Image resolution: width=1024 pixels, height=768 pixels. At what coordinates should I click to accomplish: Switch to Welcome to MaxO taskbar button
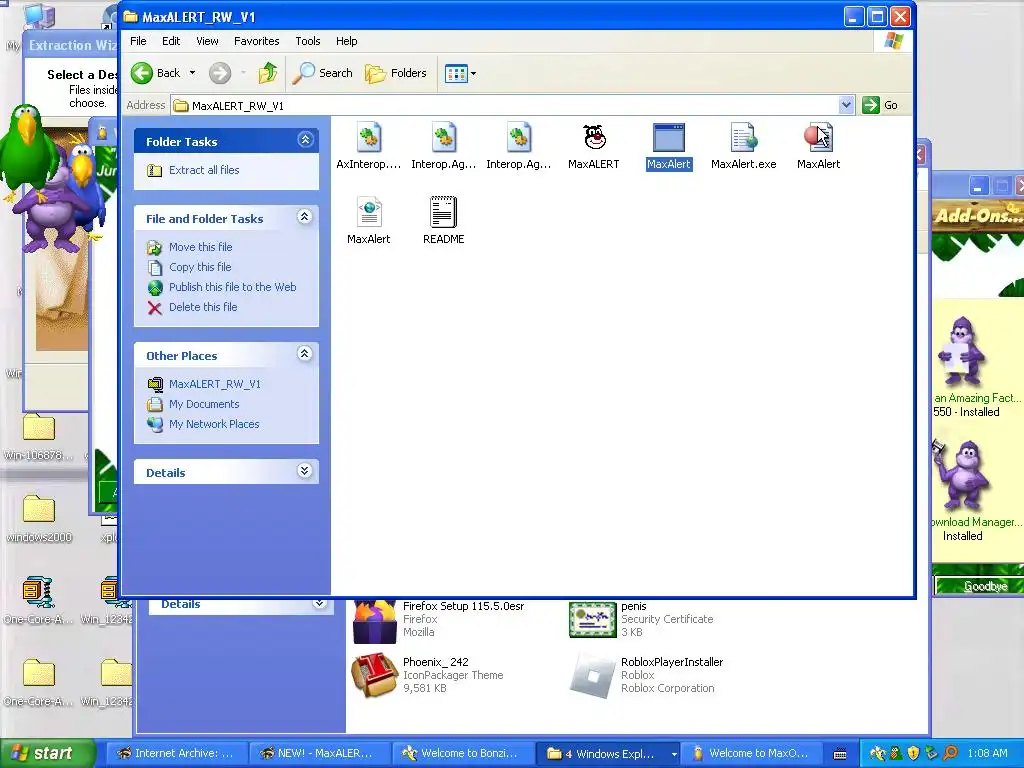[x=751, y=754]
